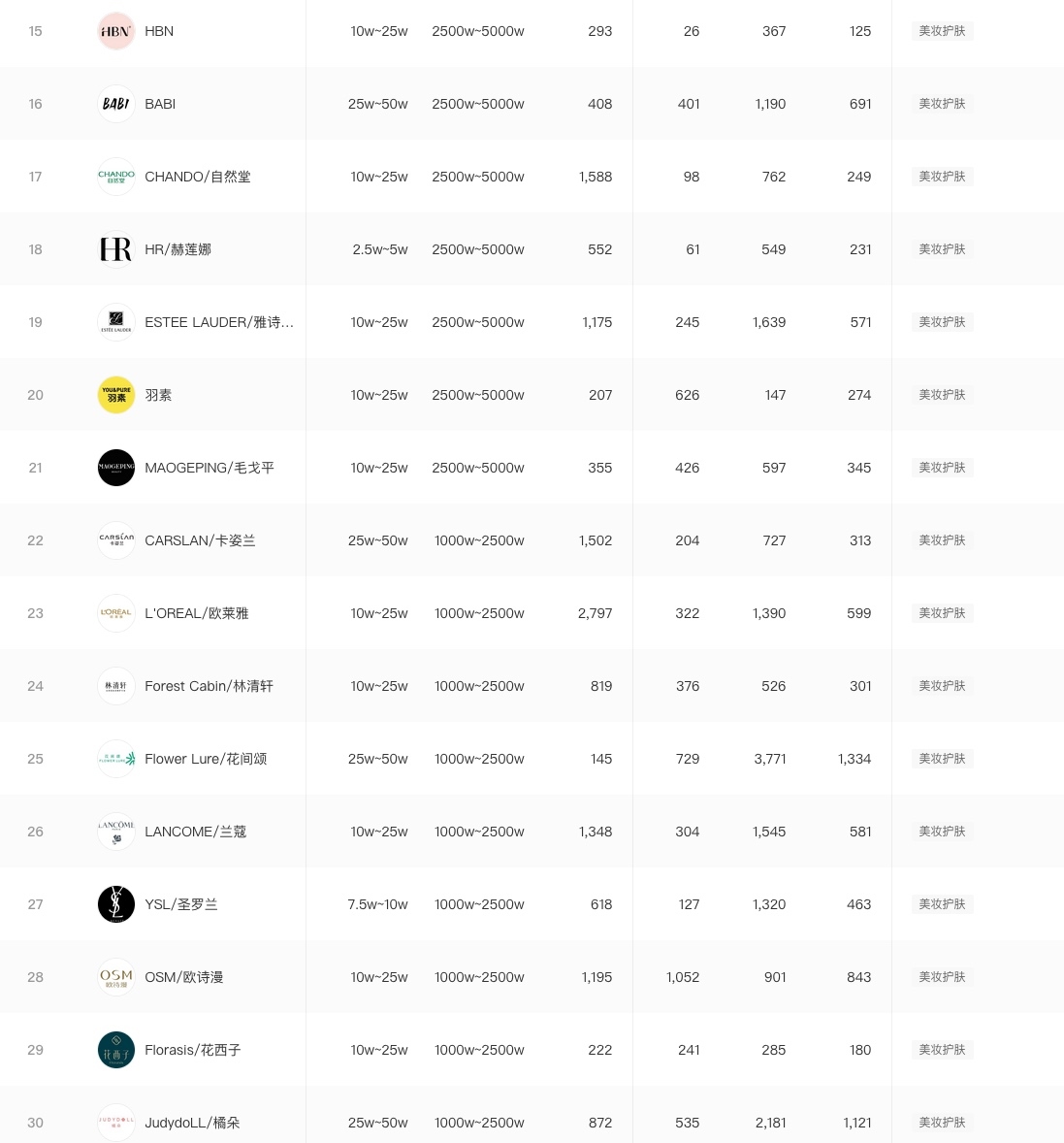Click the dark green Florasis logo
This screenshot has width=1064, height=1143.
(116, 1050)
